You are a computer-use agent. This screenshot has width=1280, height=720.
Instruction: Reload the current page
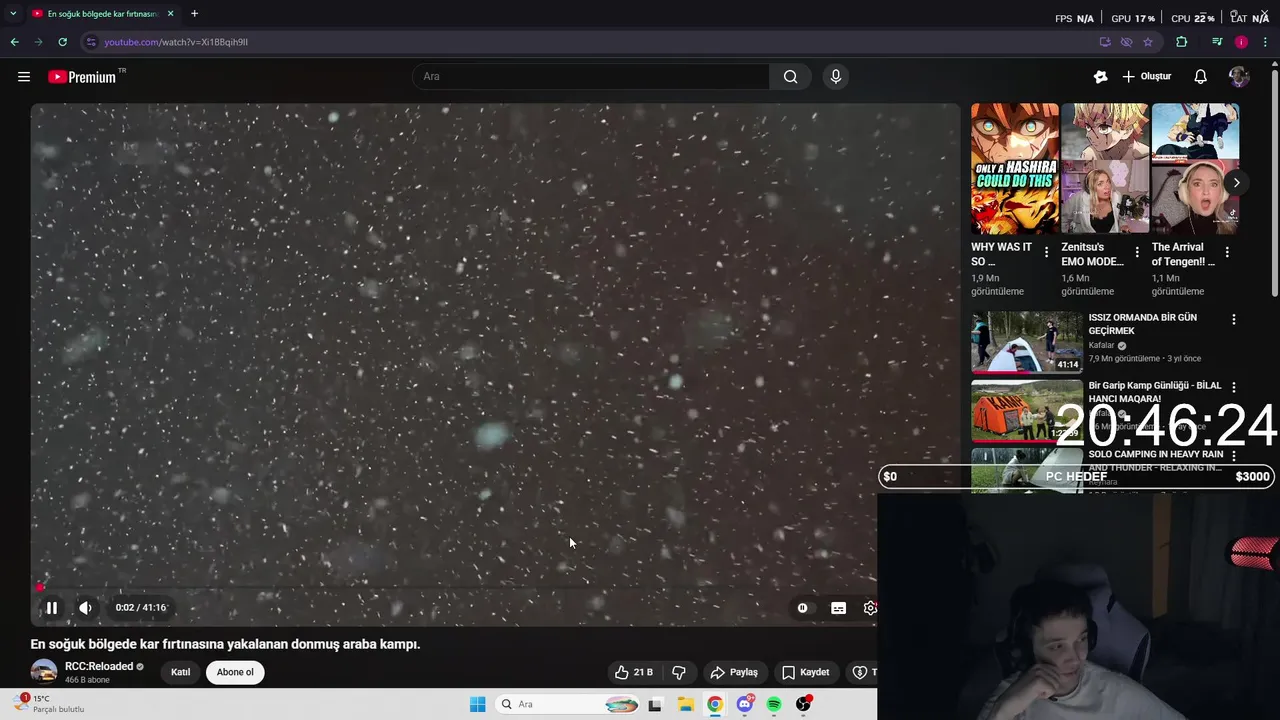pos(62,42)
